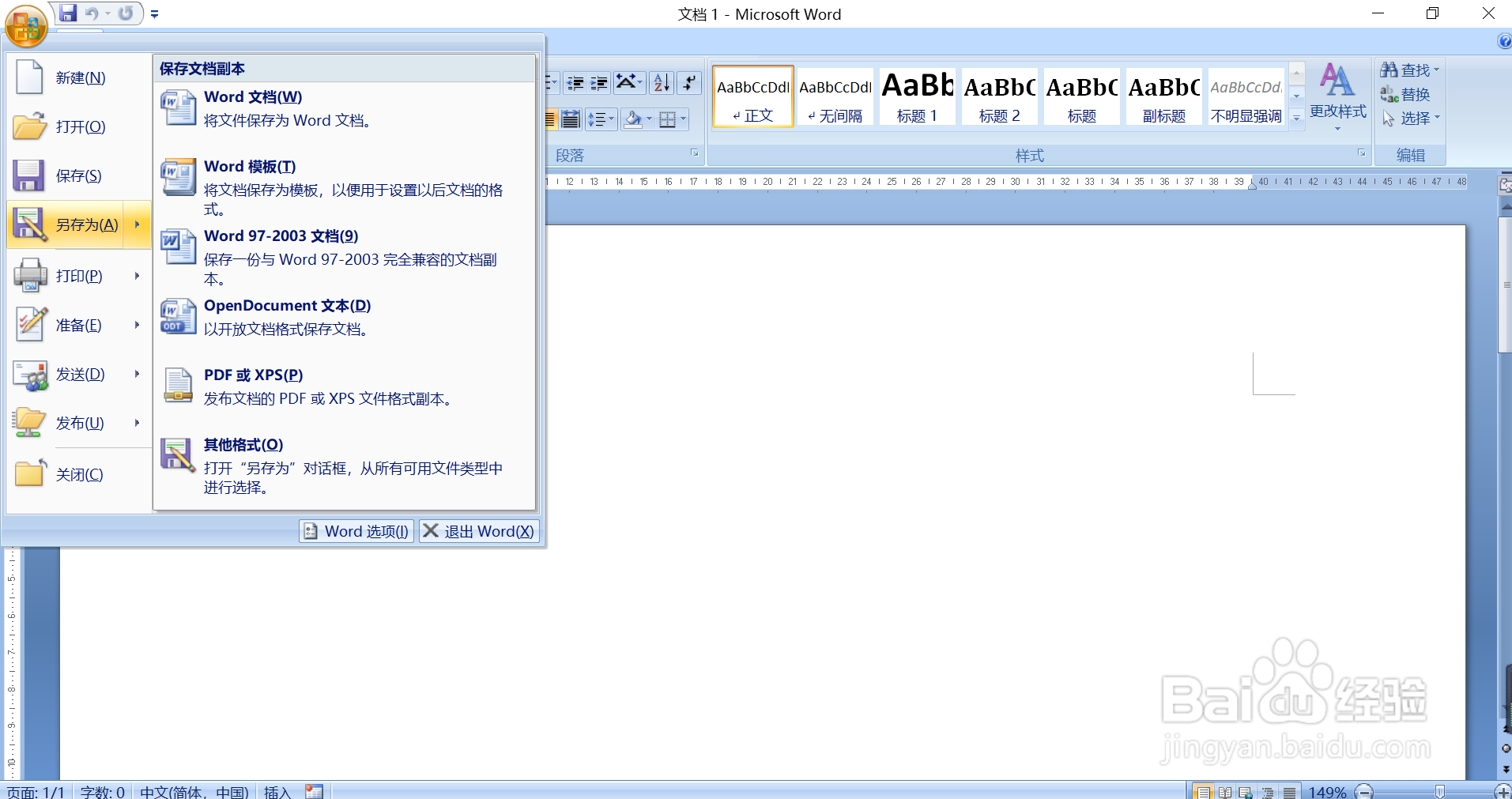Open the Undo history dropdown arrow
The image size is (1512, 799).
107,13
